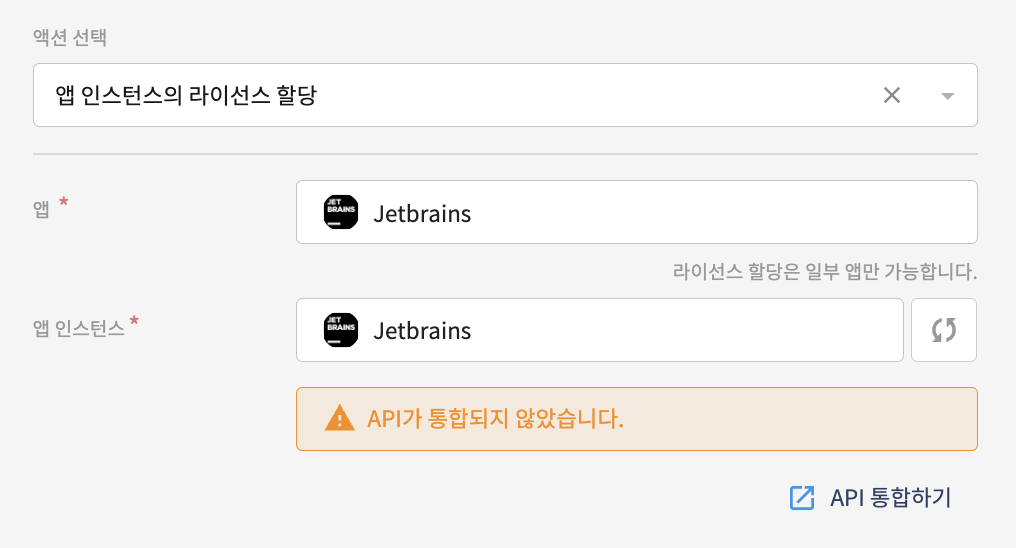Click the external link icon beside API 통합하기
This screenshot has width=1016, height=548.
tap(802, 498)
